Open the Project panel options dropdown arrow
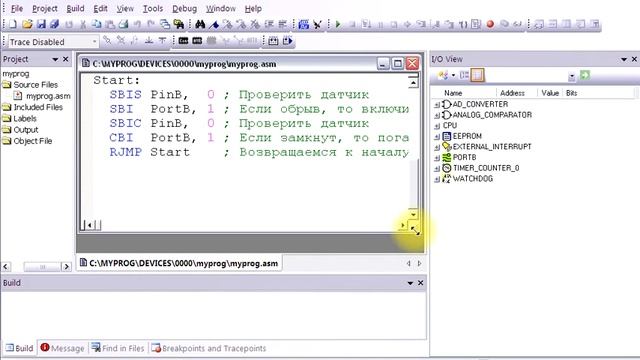This screenshot has height=360, width=640. (55, 60)
